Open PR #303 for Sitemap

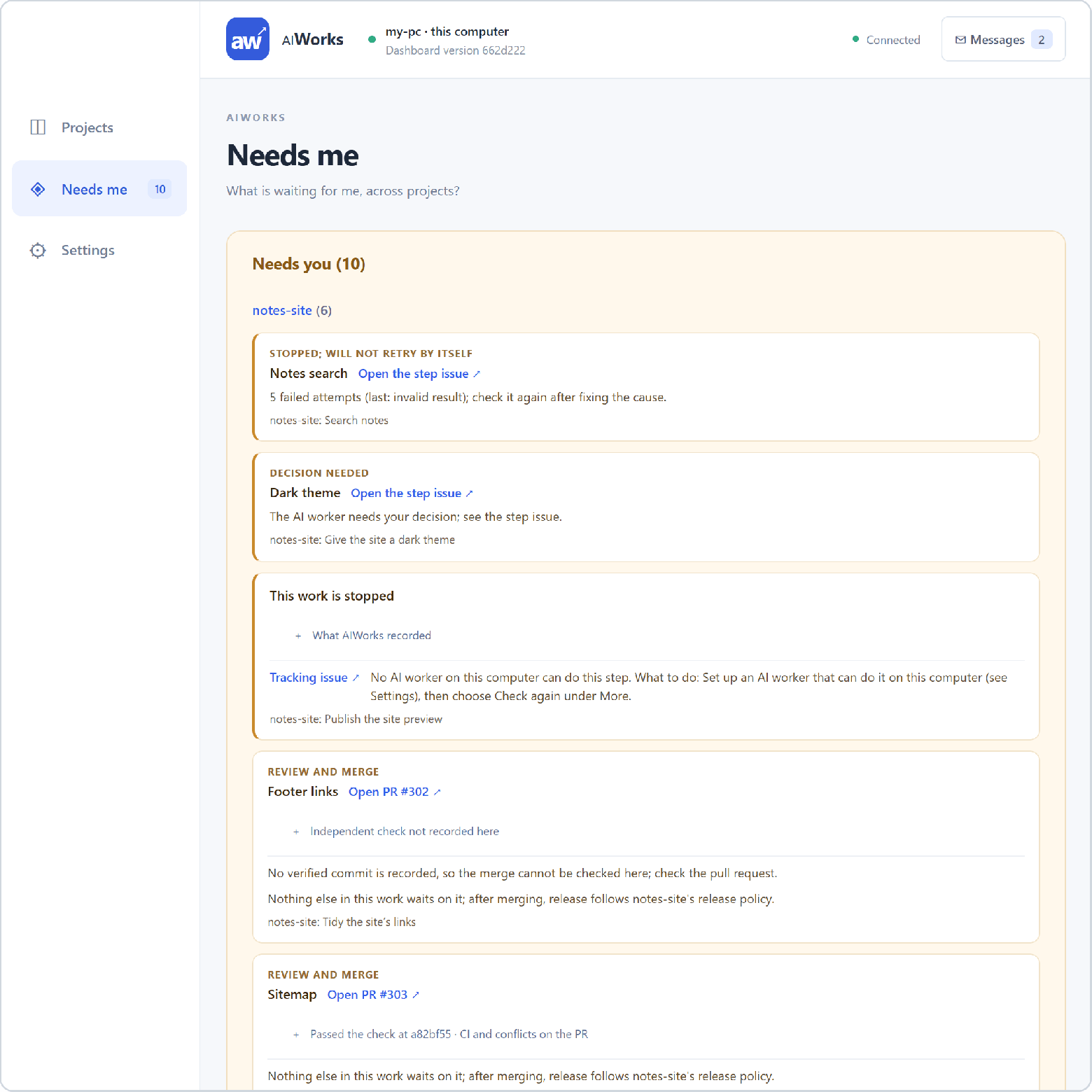click(x=373, y=995)
